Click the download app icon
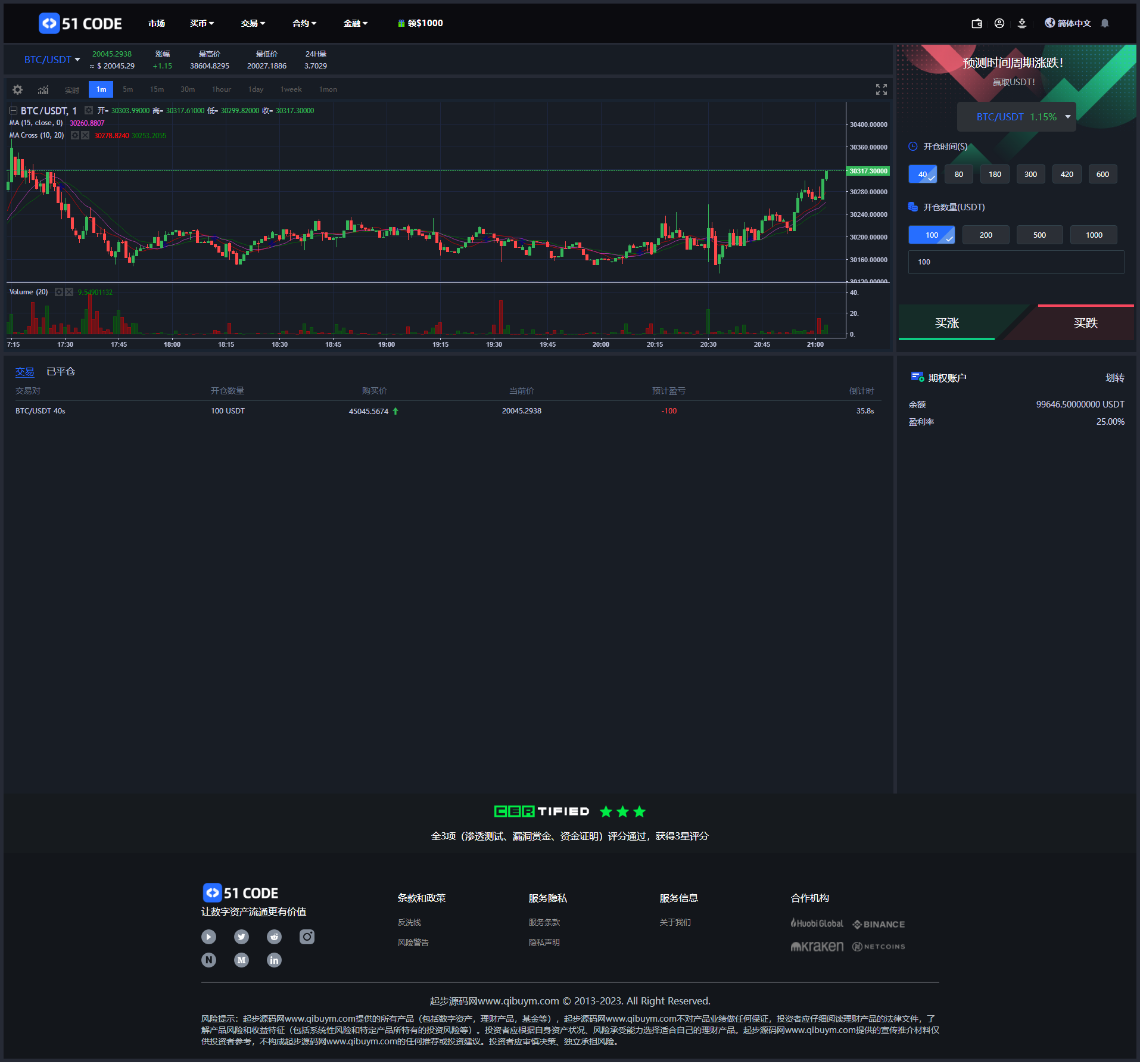 (x=1022, y=23)
